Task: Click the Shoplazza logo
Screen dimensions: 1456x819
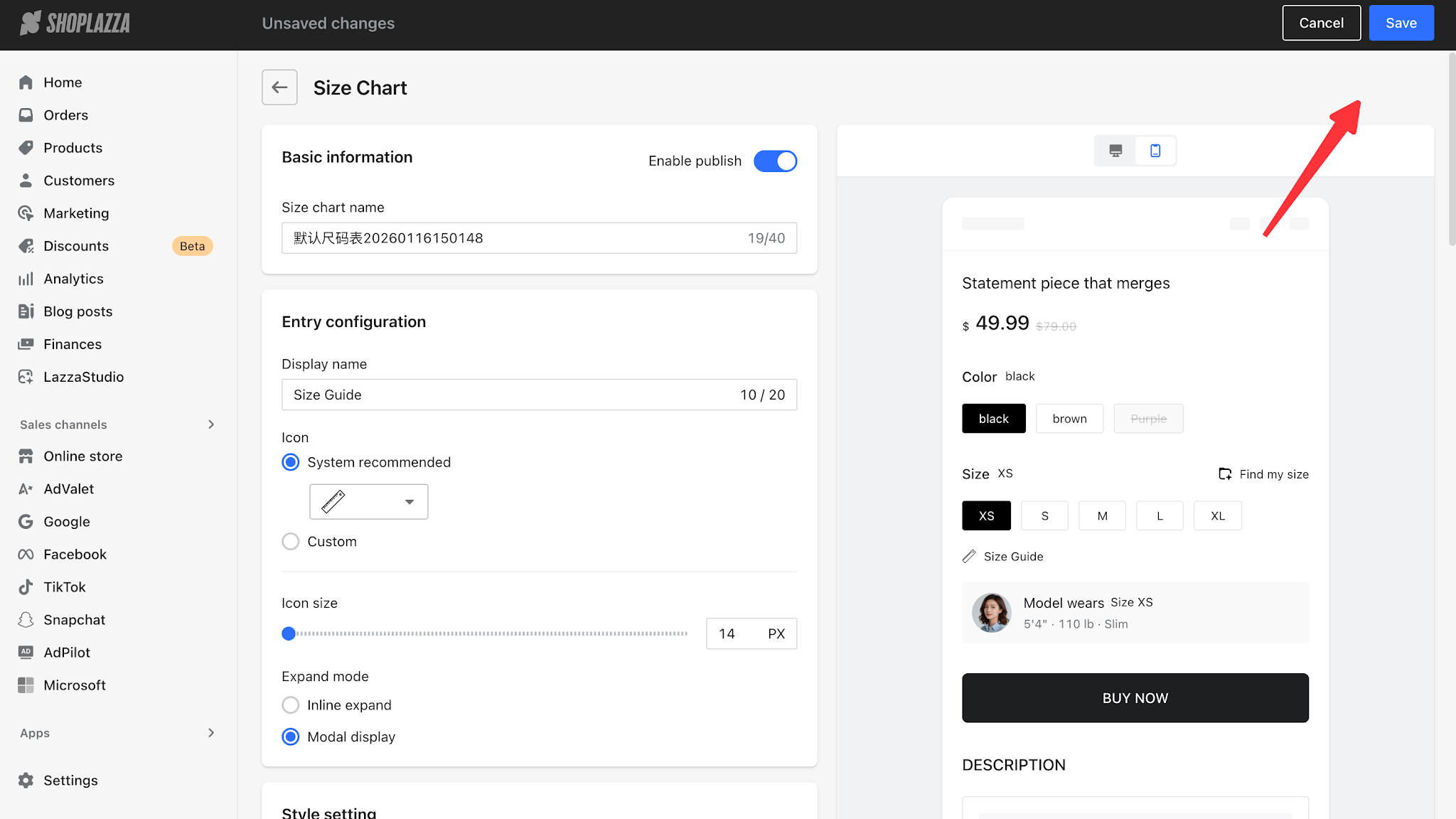Action: click(x=75, y=23)
